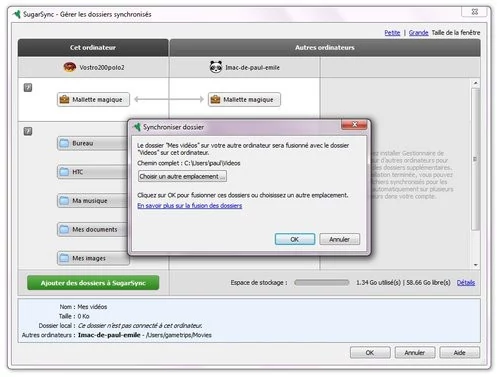Screen dimensions: 500x377
Task: Open the Détails storage link
Action: (466, 283)
